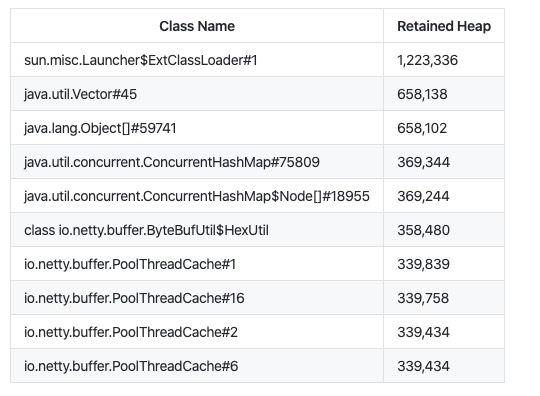Select the PoolThreadCache#16 entry
This screenshot has width=540, height=396.
click(134, 298)
